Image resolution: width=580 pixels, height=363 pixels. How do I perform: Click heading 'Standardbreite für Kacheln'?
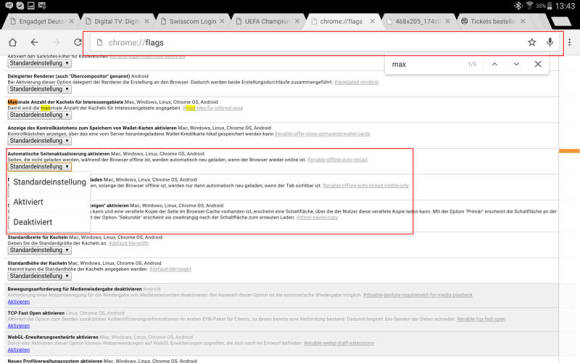38,237
